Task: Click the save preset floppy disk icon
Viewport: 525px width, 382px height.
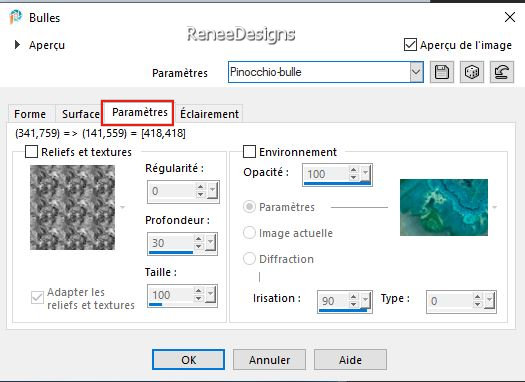Action: click(442, 72)
